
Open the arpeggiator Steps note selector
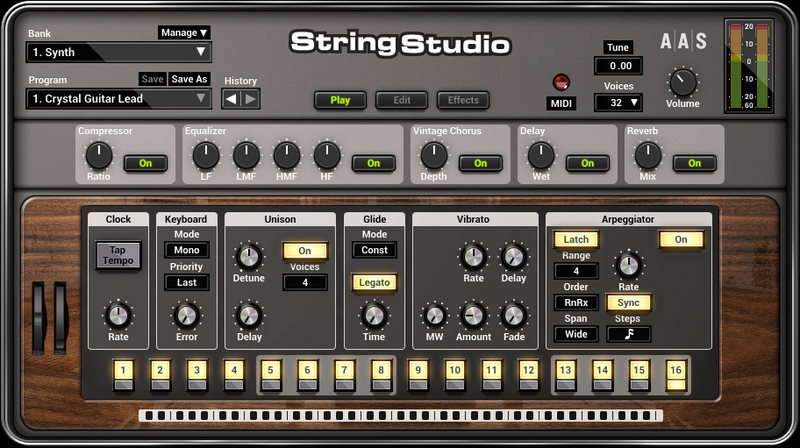pyautogui.click(x=629, y=334)
